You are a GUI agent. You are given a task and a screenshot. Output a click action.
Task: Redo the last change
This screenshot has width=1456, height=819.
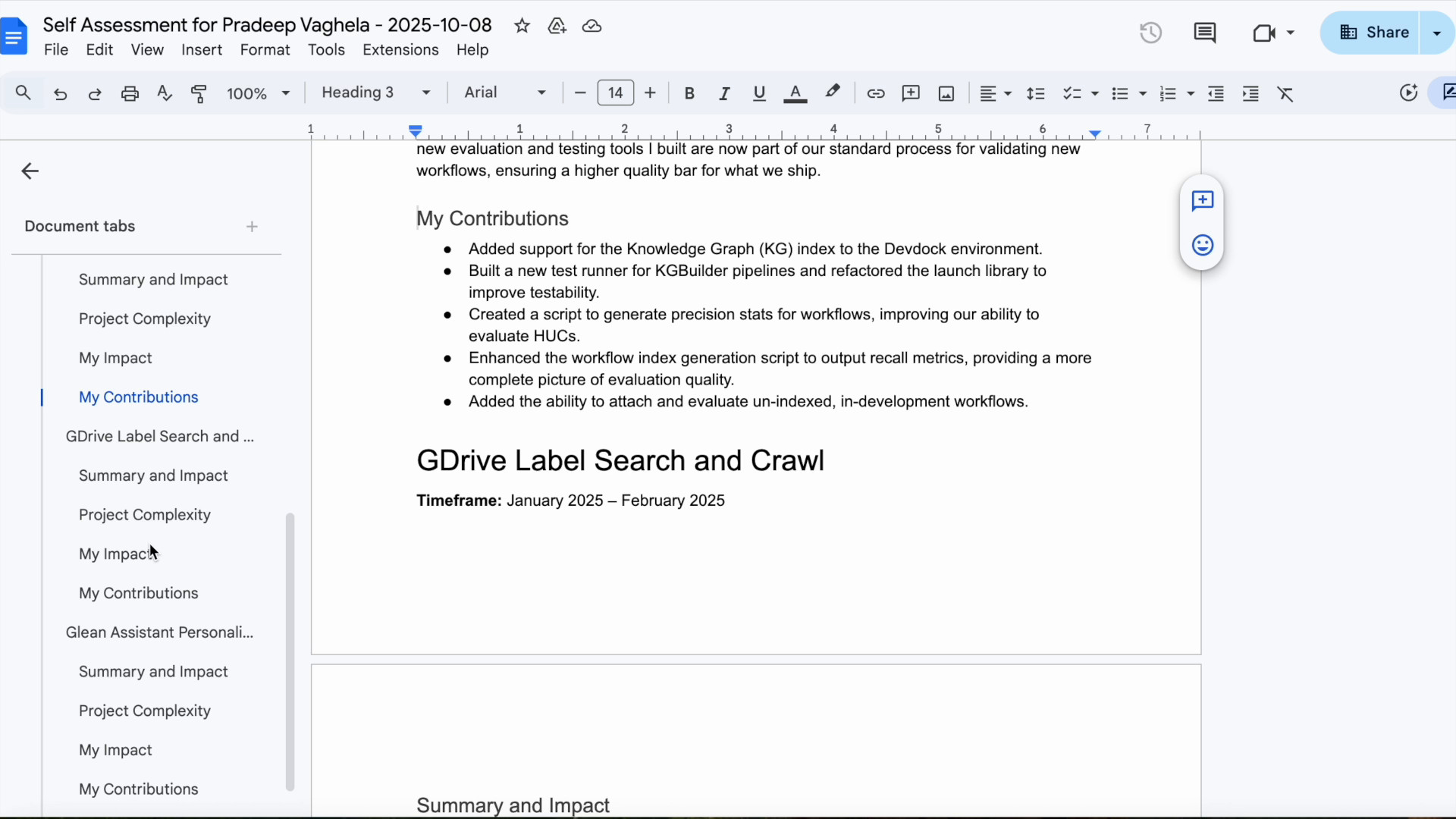[95, 93]
